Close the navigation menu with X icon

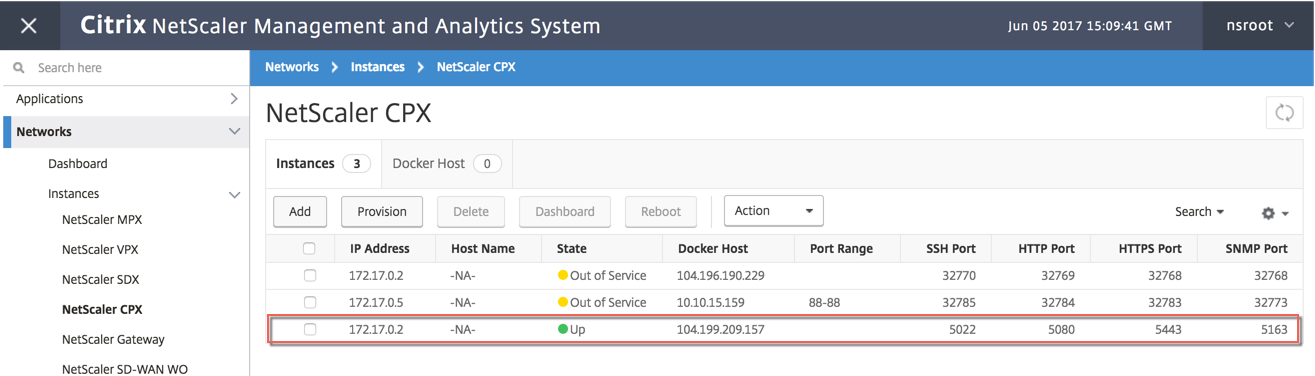[29, 26]
